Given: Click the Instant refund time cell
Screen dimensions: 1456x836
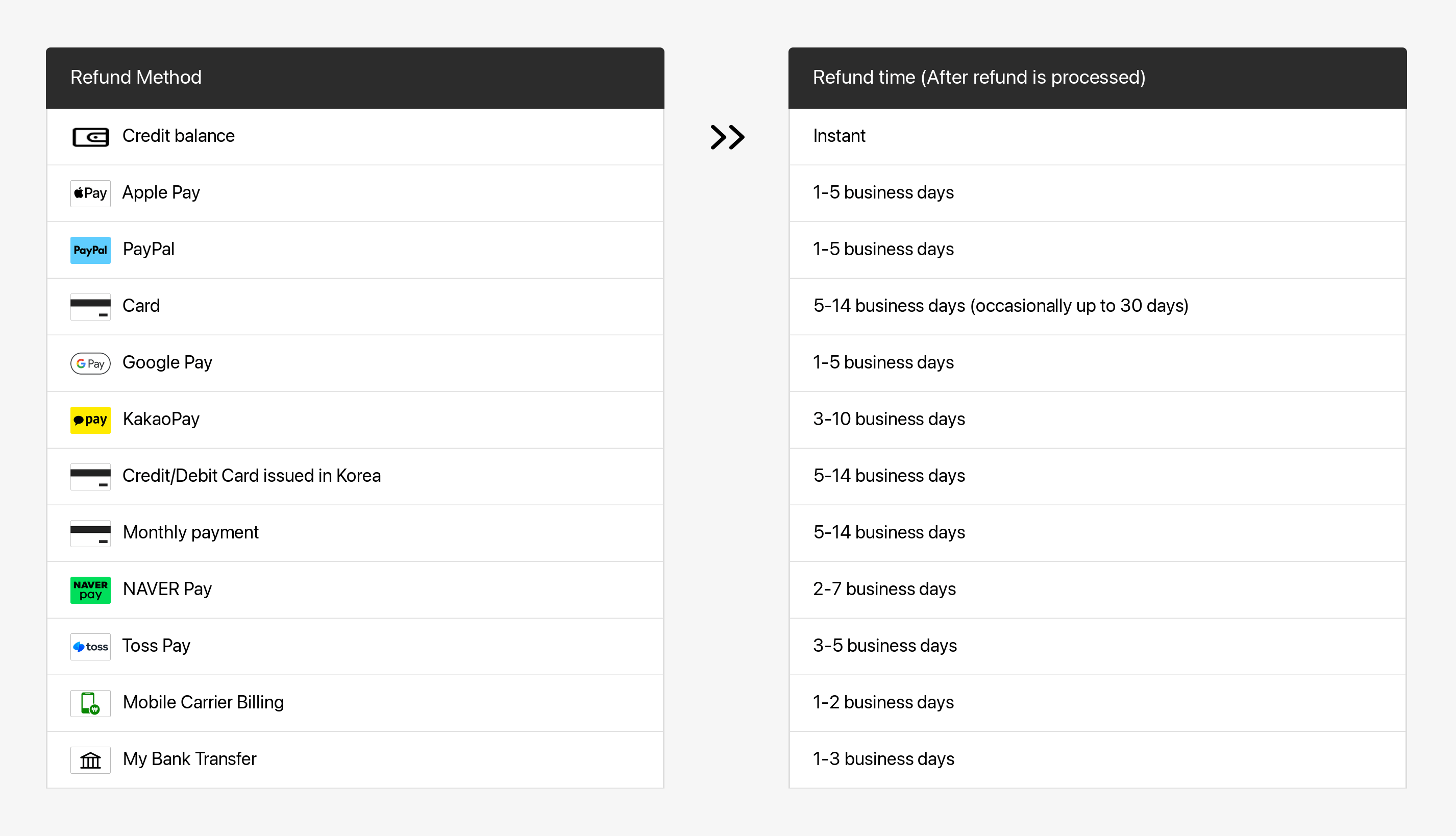Looking at the screenshot, I should [839, 136].
